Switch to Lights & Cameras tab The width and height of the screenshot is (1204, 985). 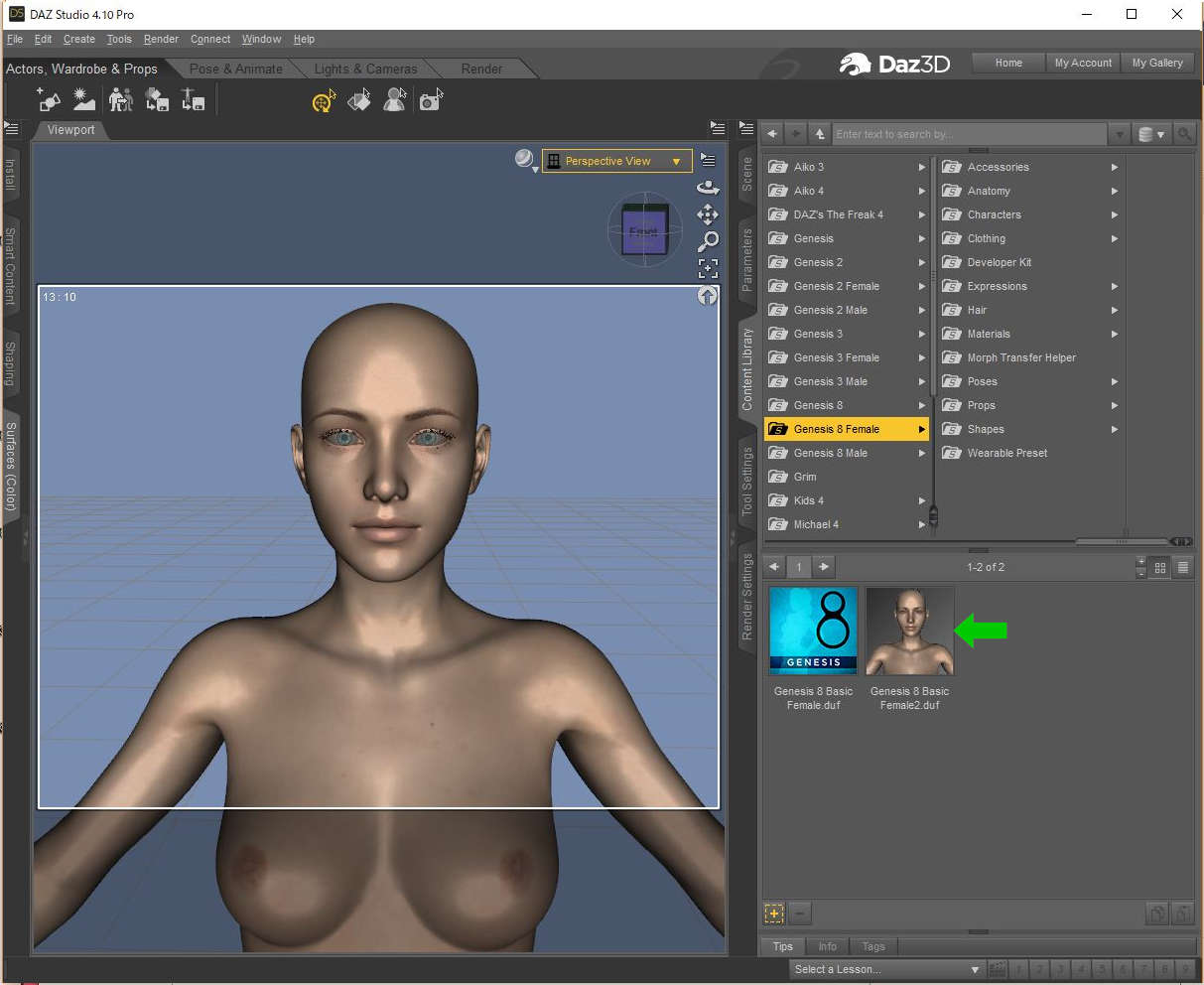365,69
